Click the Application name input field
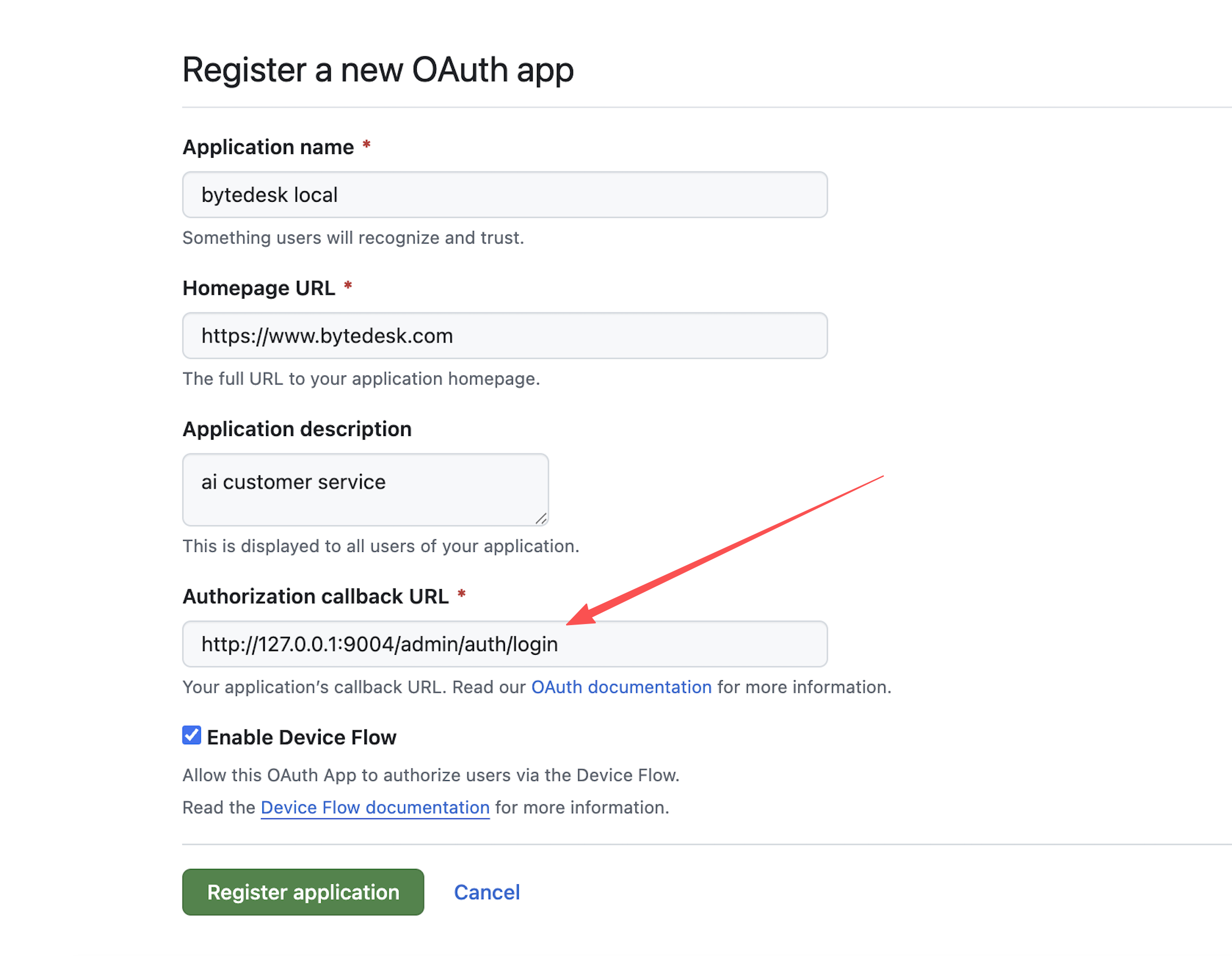This screenshot has height=956, width=1232. 504,195
